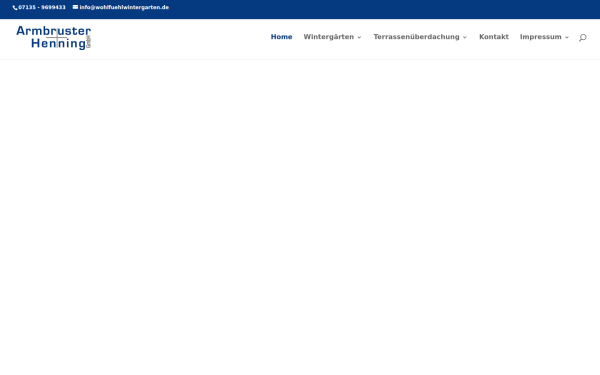The image size is (600, 375).
Task: Click the phone icon in the top bar
Action: click(x=15, y=8)
